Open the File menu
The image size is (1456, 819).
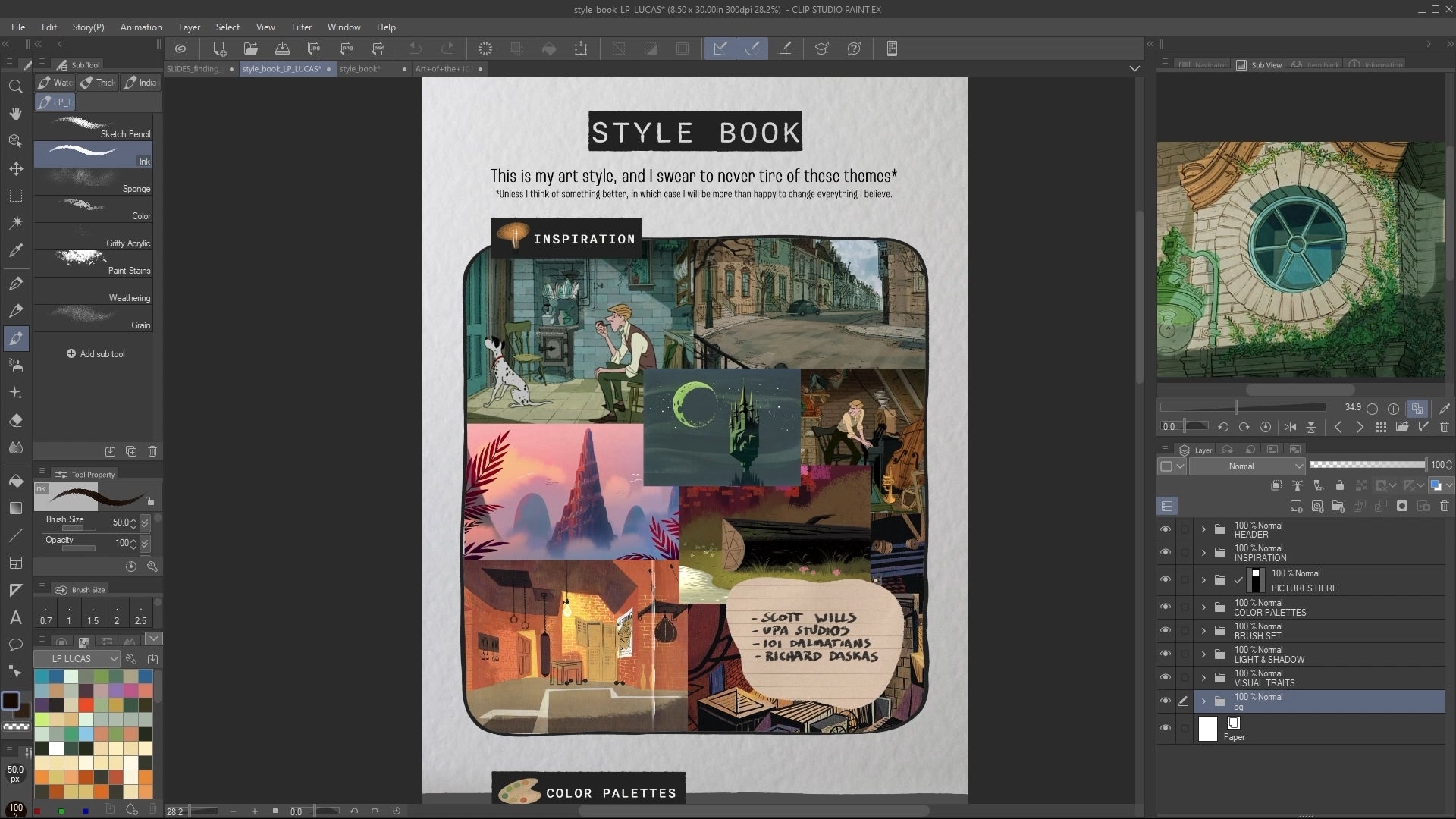click(18, 27)
